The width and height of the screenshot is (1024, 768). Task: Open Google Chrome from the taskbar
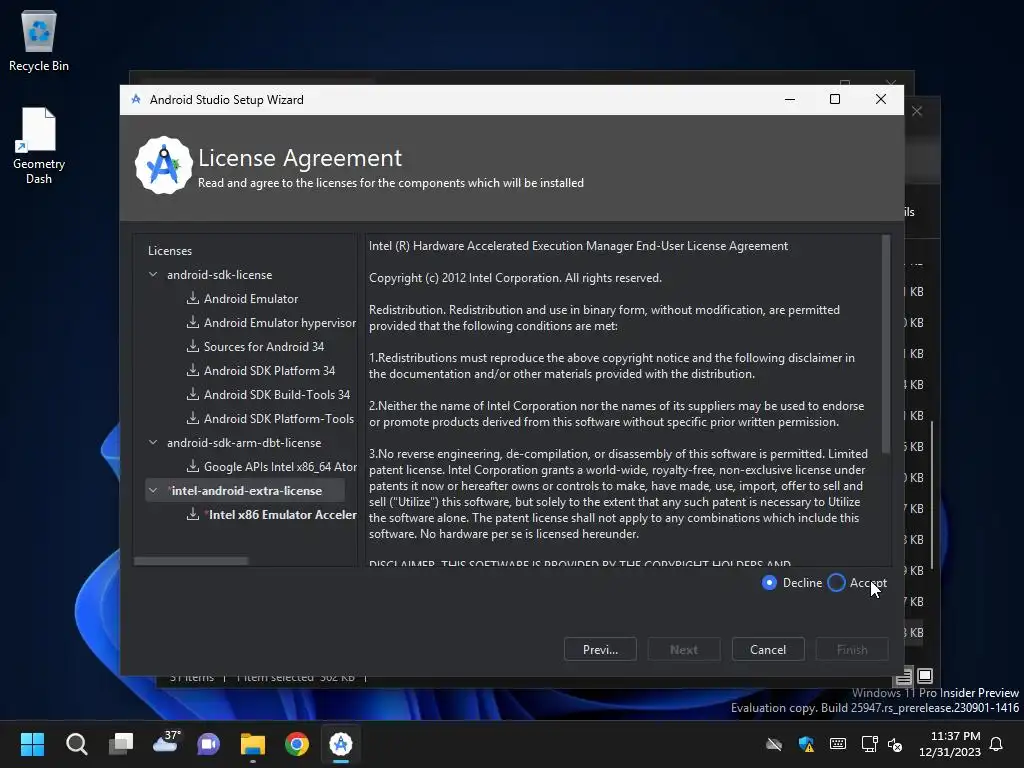296,744
